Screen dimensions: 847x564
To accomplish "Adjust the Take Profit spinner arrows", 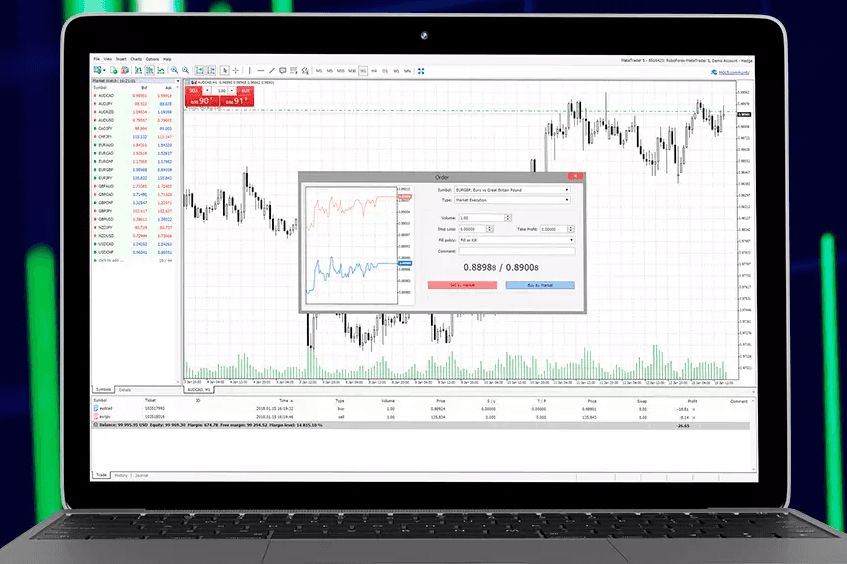I will click(571, 229).
